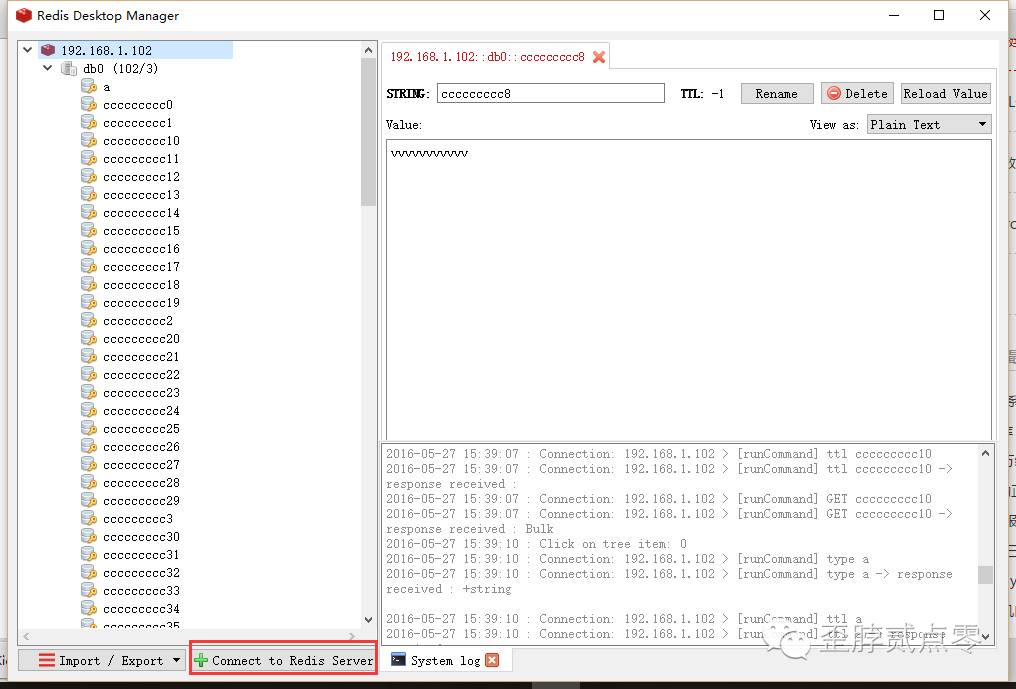Select key cccccccccc17 in the tree
This screenshot has height=689, width=1016.
[141, 266]
